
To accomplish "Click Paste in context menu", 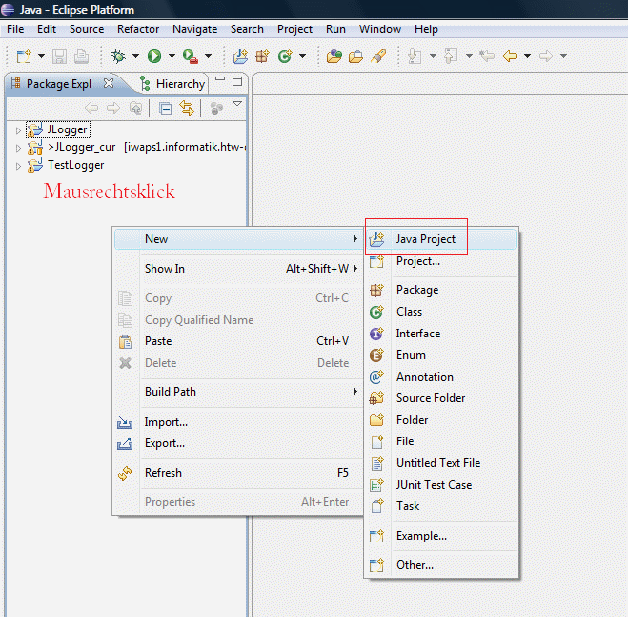I will tap(239, 341).
